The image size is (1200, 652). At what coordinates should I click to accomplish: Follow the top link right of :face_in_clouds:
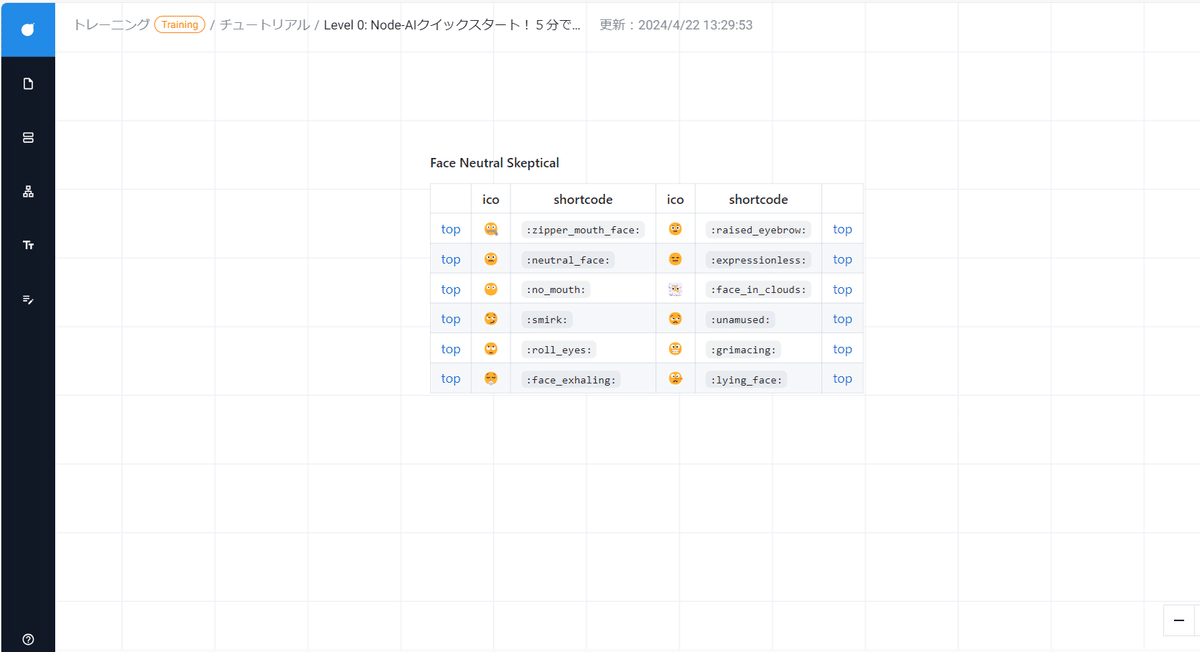point(843,289)
